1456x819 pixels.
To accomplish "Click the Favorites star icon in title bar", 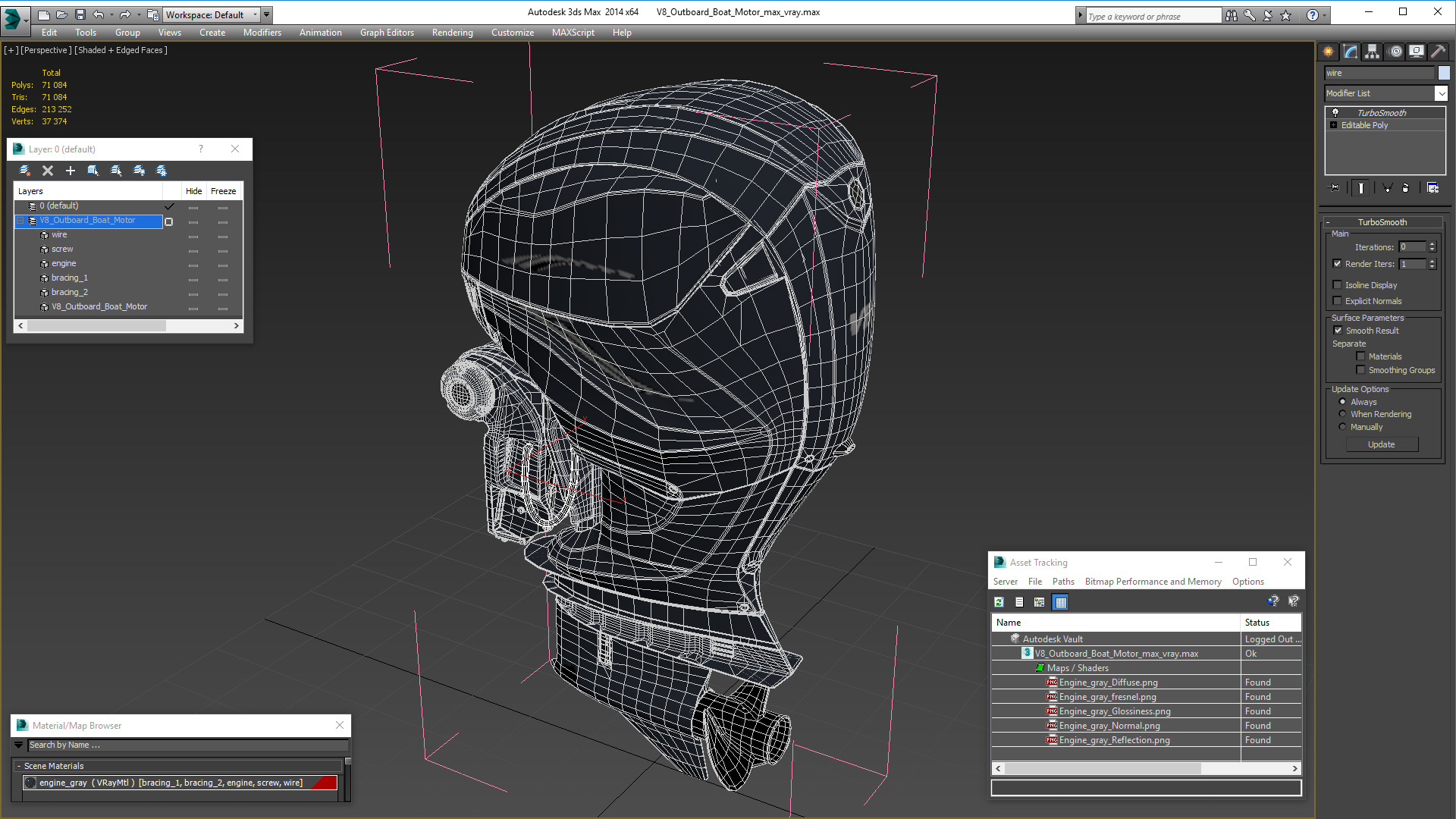I will 1286,15.
